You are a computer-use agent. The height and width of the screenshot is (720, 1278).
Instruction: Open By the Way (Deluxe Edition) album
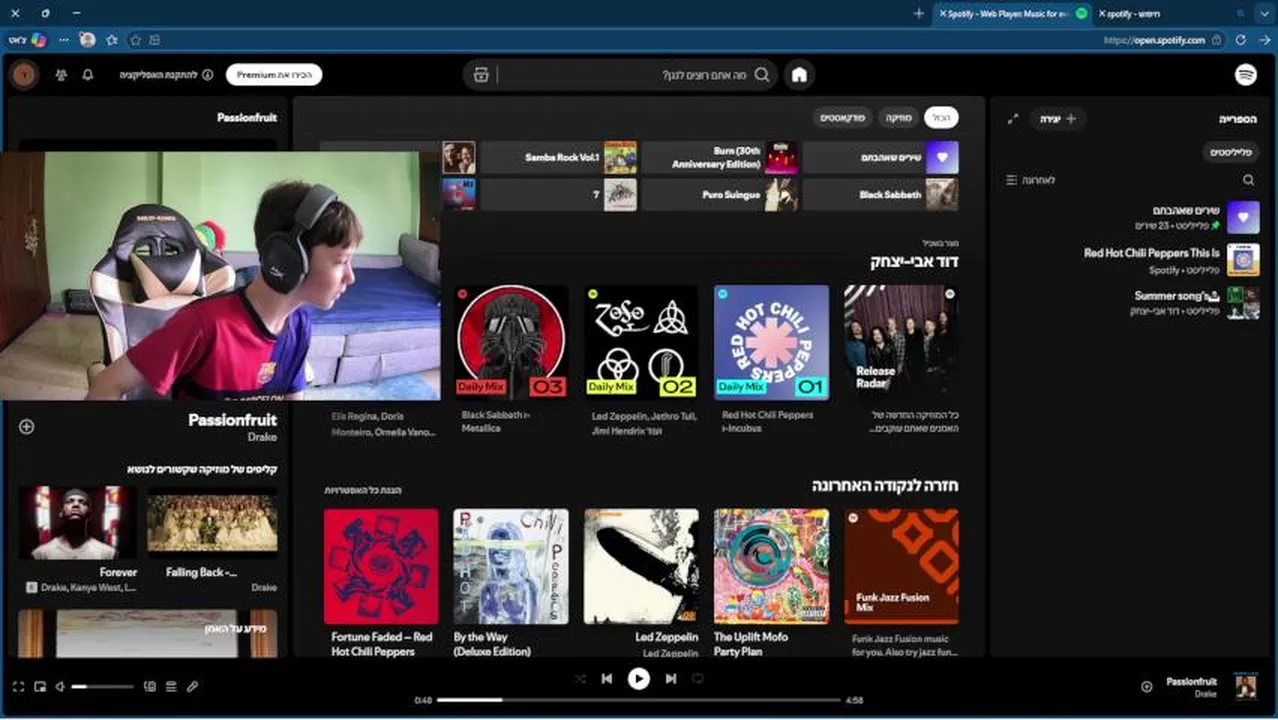point(511,581)
